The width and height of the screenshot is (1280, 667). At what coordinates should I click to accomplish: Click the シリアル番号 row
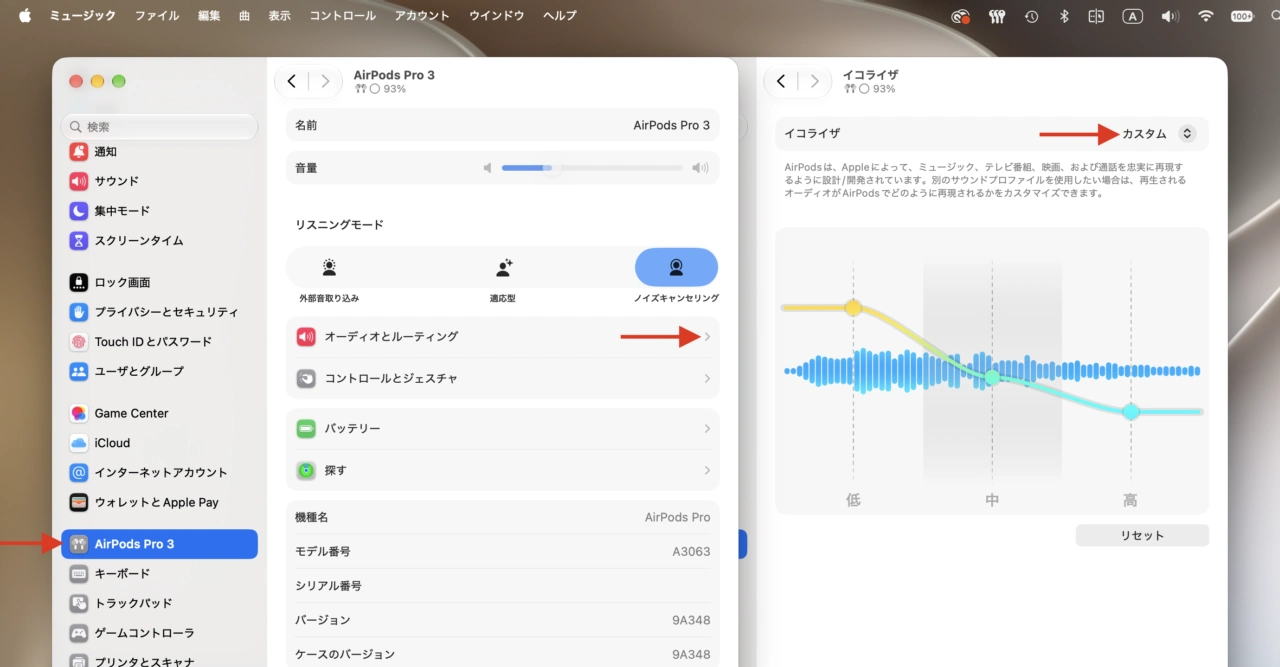pyautogui.click(x=503, y=586)
